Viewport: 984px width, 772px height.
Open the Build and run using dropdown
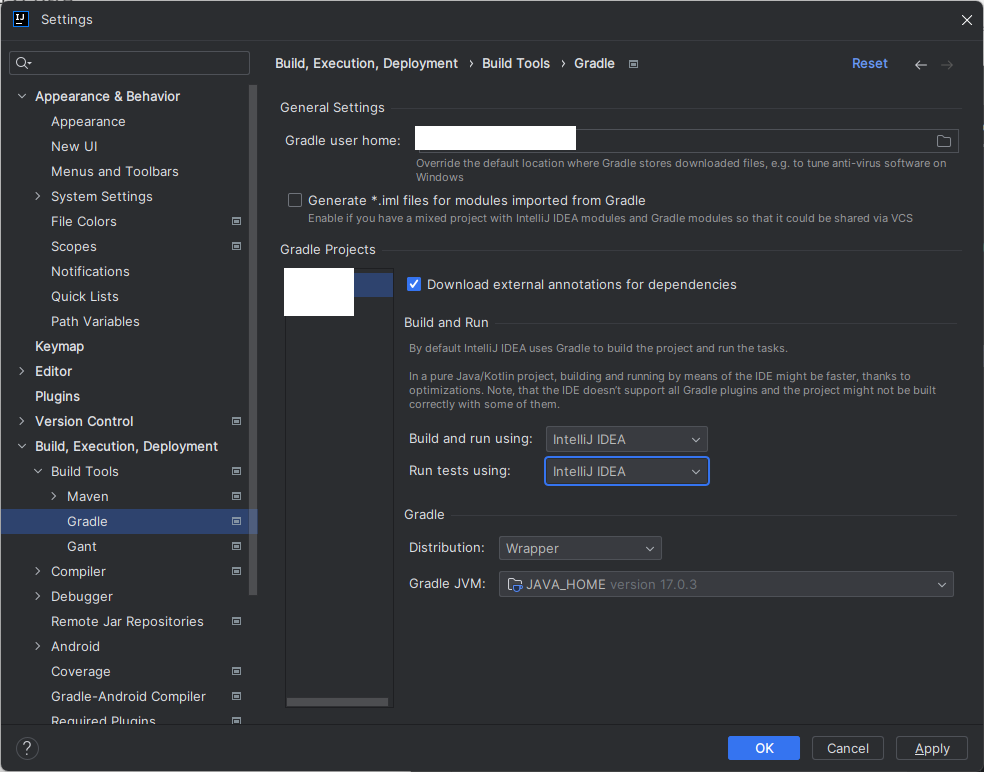coord(626,439)
